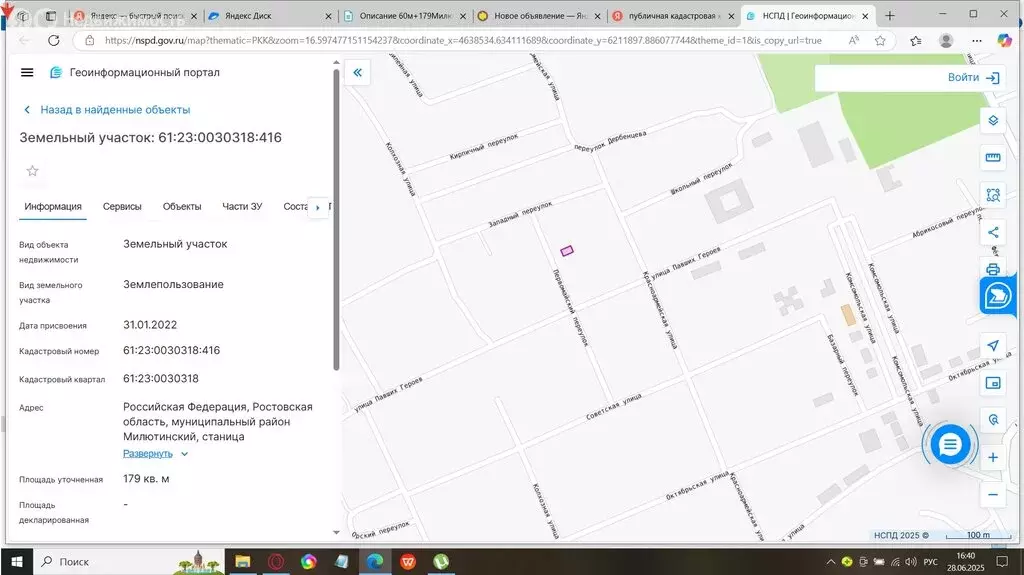This screenshot has width=1024, height=575.
Task: Open the Copilot sidebar icon
Action: 1004,41
